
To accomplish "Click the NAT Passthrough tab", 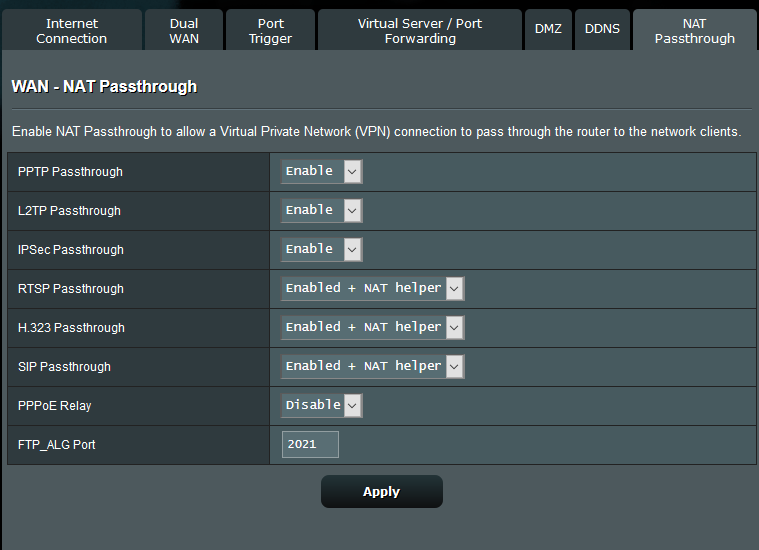I will pos(694,31).
